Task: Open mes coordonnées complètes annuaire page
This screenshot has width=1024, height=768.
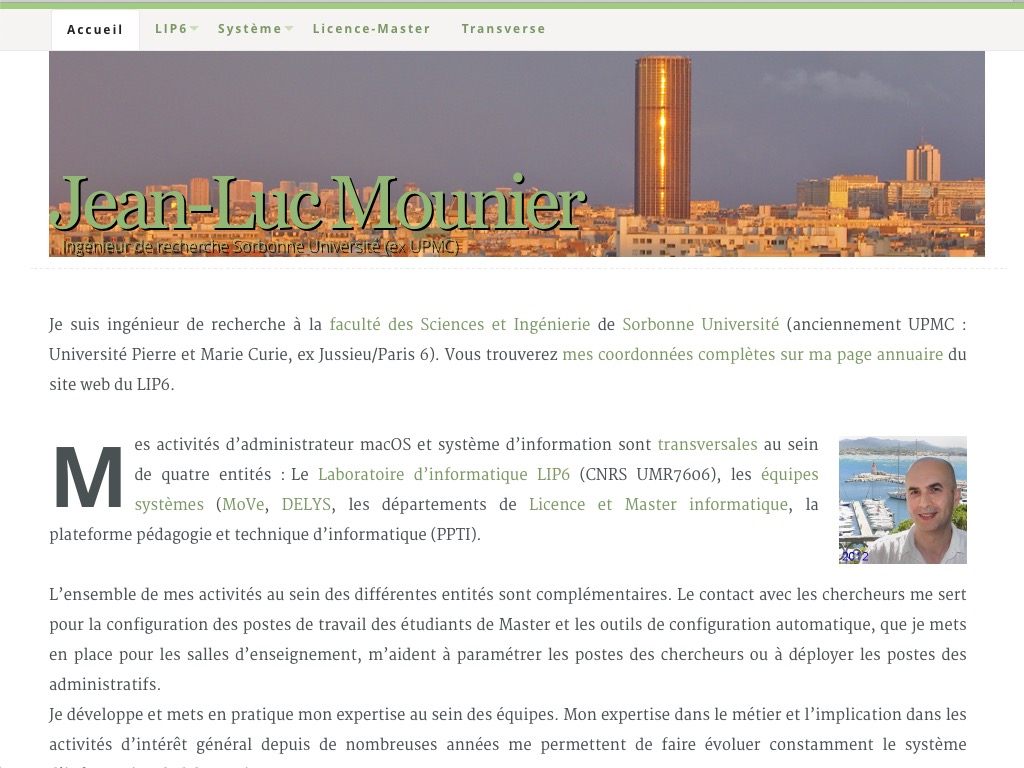Action: 753,354
